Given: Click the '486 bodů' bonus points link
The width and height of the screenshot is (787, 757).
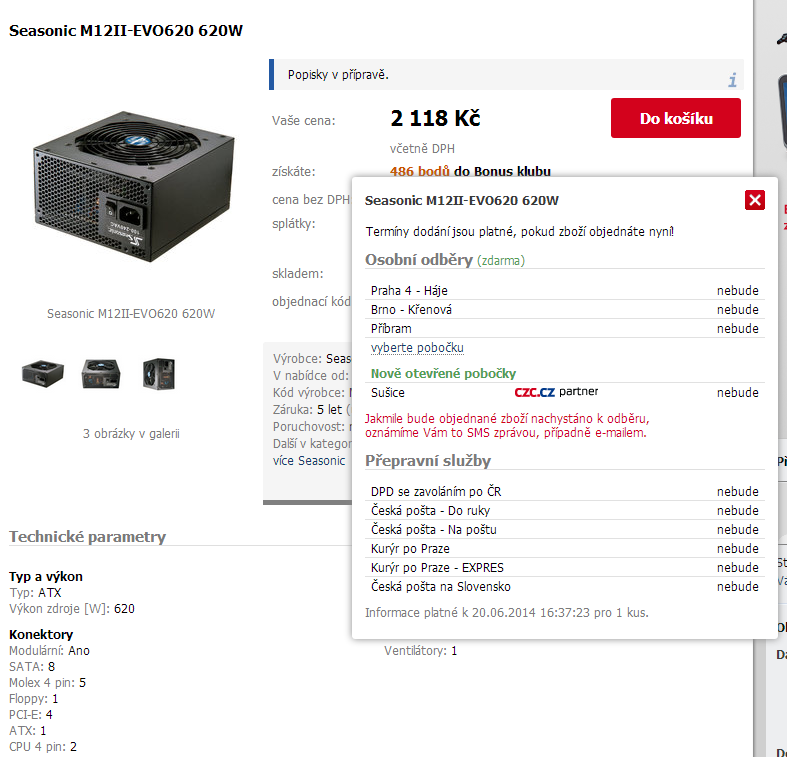Looking at the screenshot, I should click(x=420, y=172).
